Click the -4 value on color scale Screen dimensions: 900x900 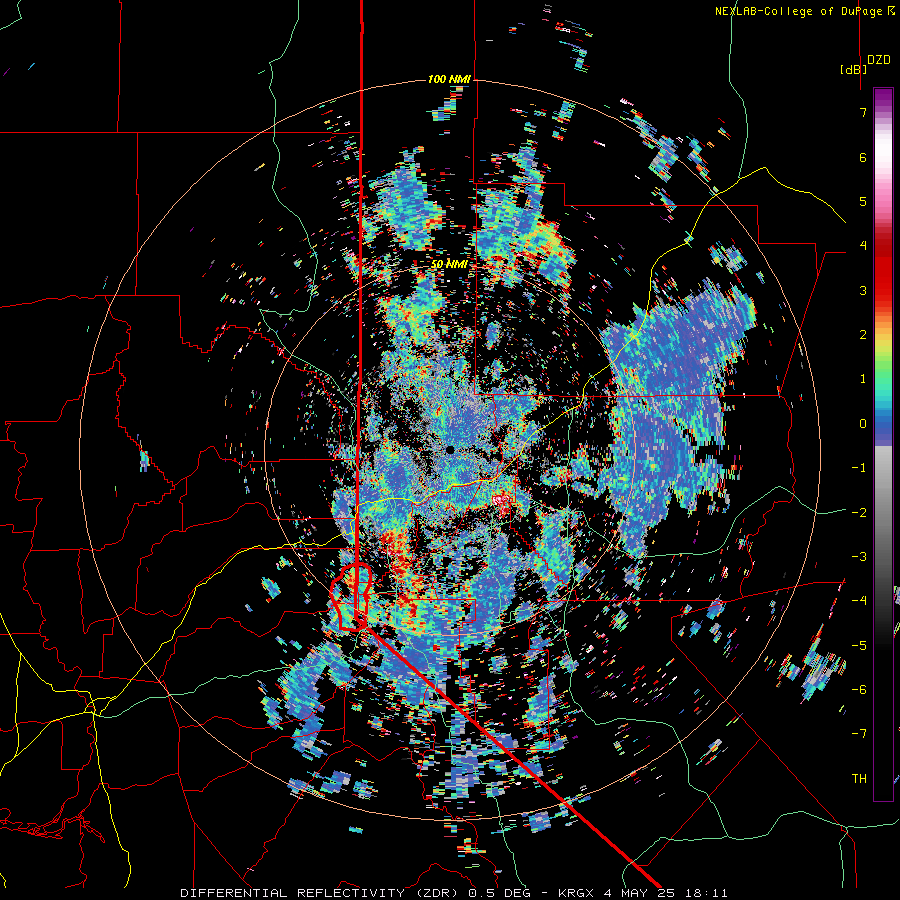(859, 601)
